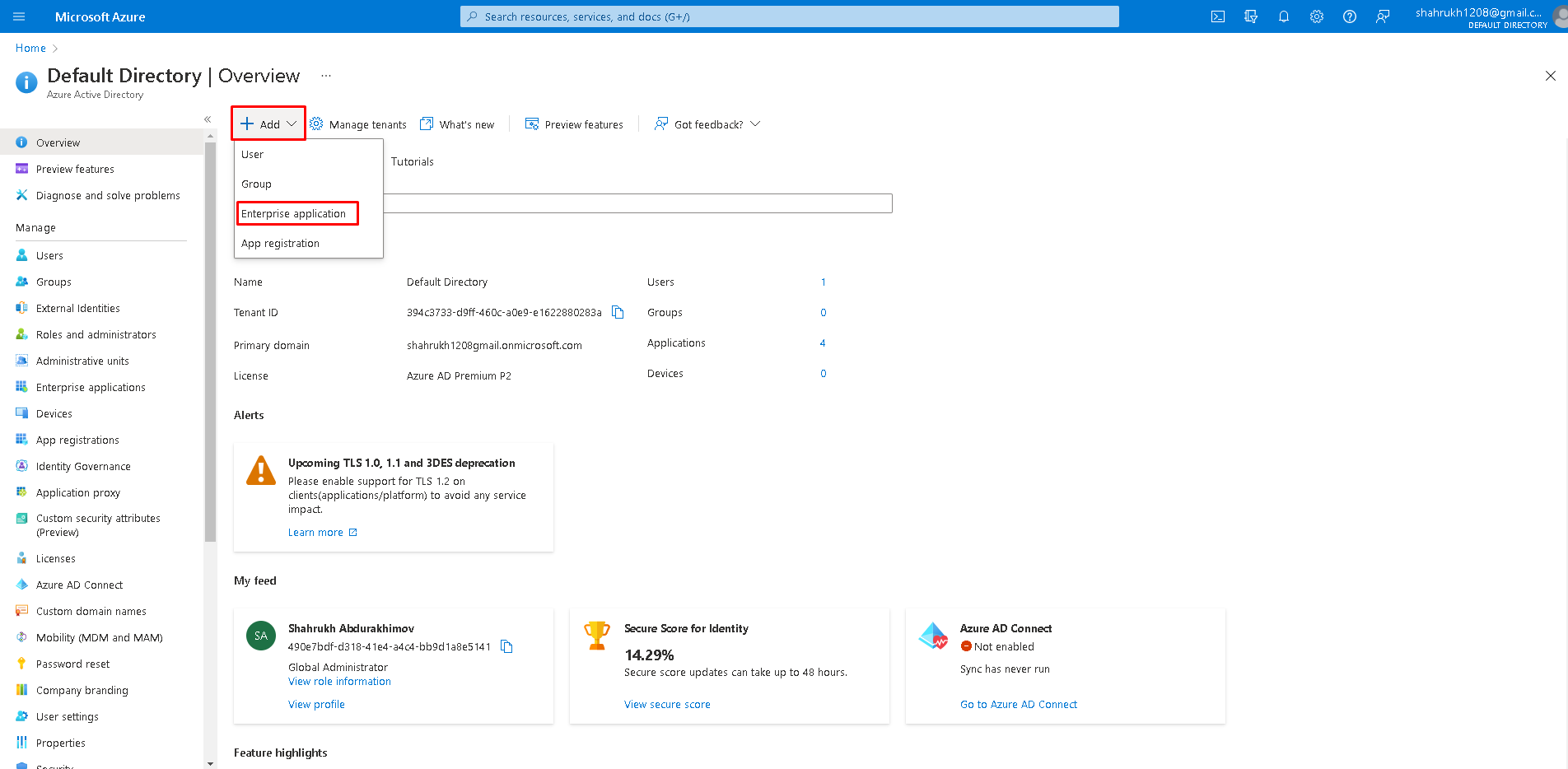Click the SA avatar in My feed

click(261, 636)
